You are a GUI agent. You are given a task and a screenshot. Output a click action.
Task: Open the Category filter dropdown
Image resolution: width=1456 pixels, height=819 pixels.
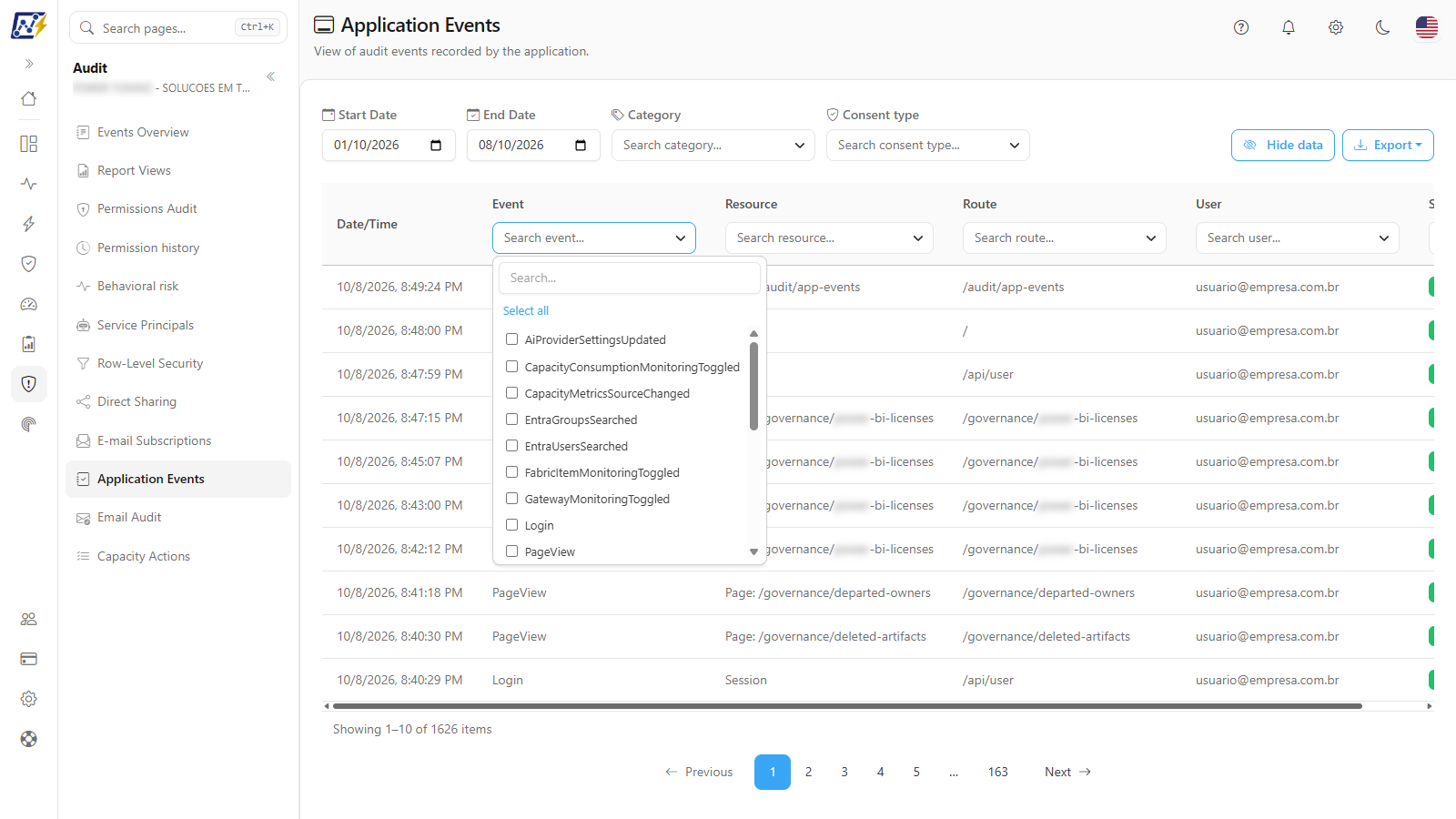click(x=713, y=146)
